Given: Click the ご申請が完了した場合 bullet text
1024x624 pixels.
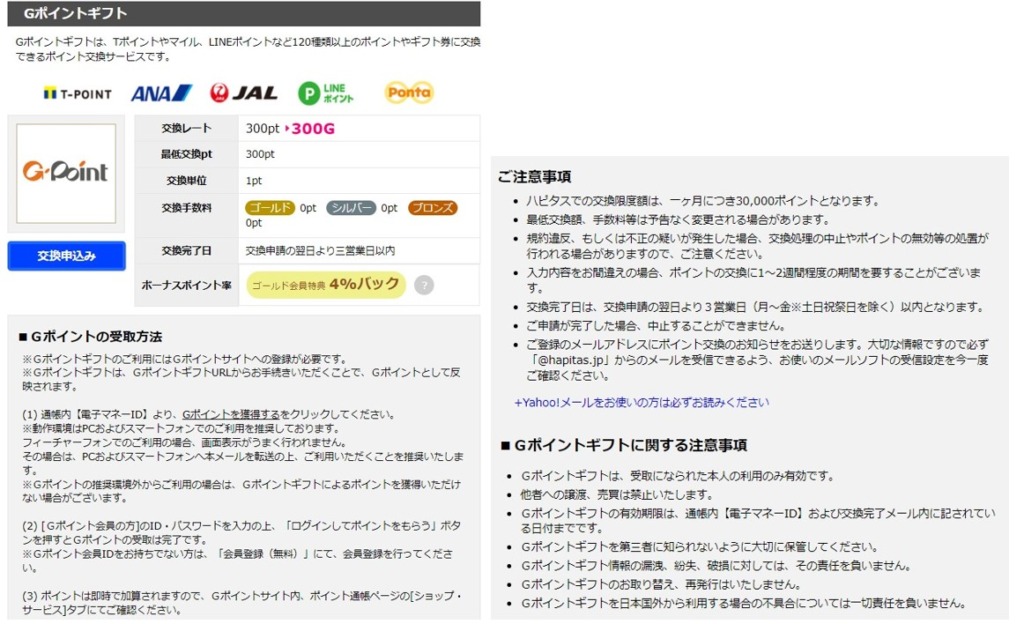Looking at the screenshot, I should (x=656, y=326).
